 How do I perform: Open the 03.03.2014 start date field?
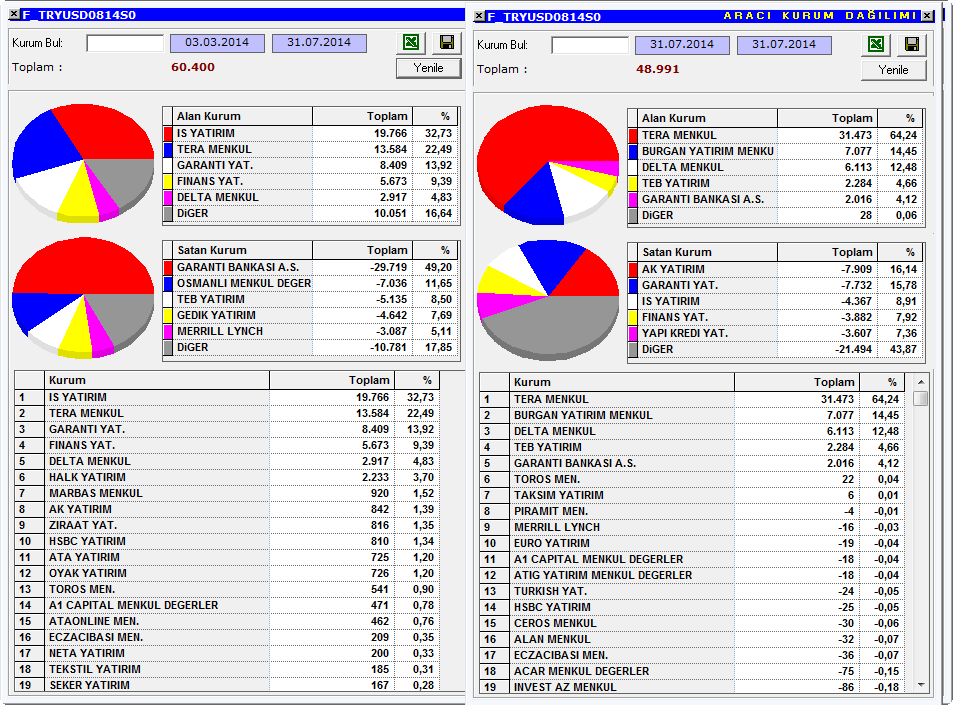point(217,43)
